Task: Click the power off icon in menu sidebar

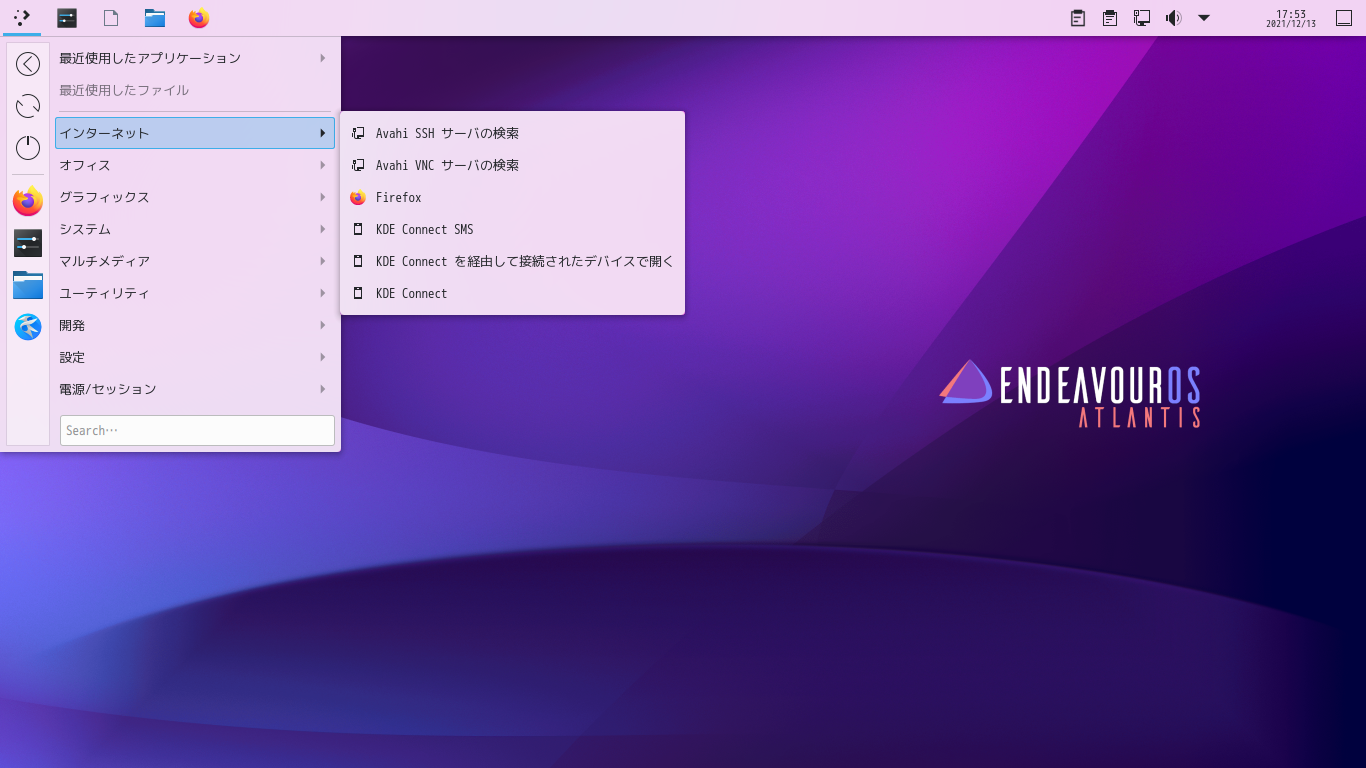Action: (x=28, y=148)
